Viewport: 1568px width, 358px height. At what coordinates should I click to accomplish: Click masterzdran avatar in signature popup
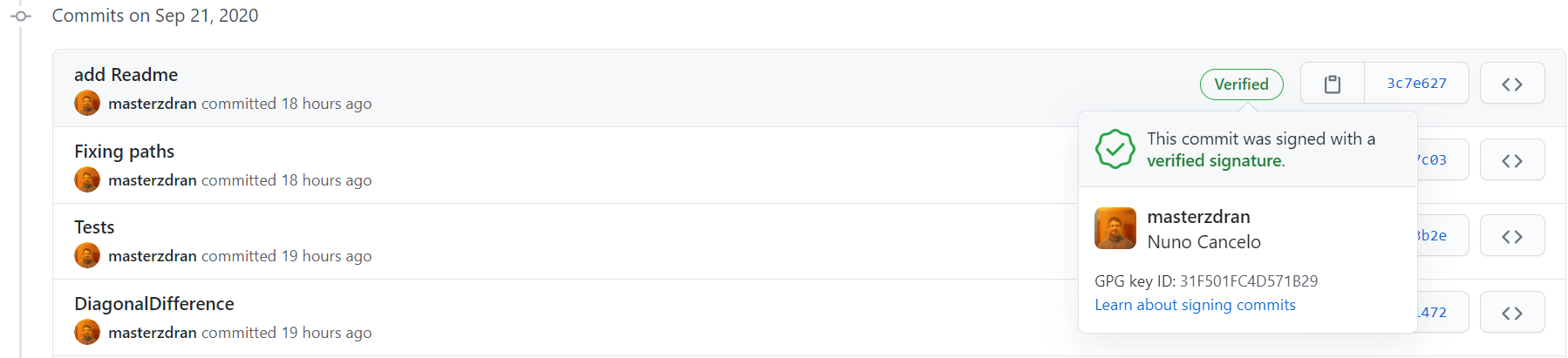tap(1115, 228)
